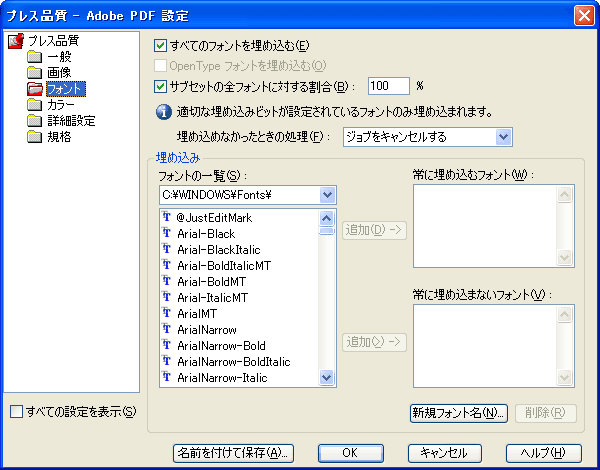Select ArialNarrow-BoldItalic in font list
This screenshot has width=600, height=470.
coord(233,362)
